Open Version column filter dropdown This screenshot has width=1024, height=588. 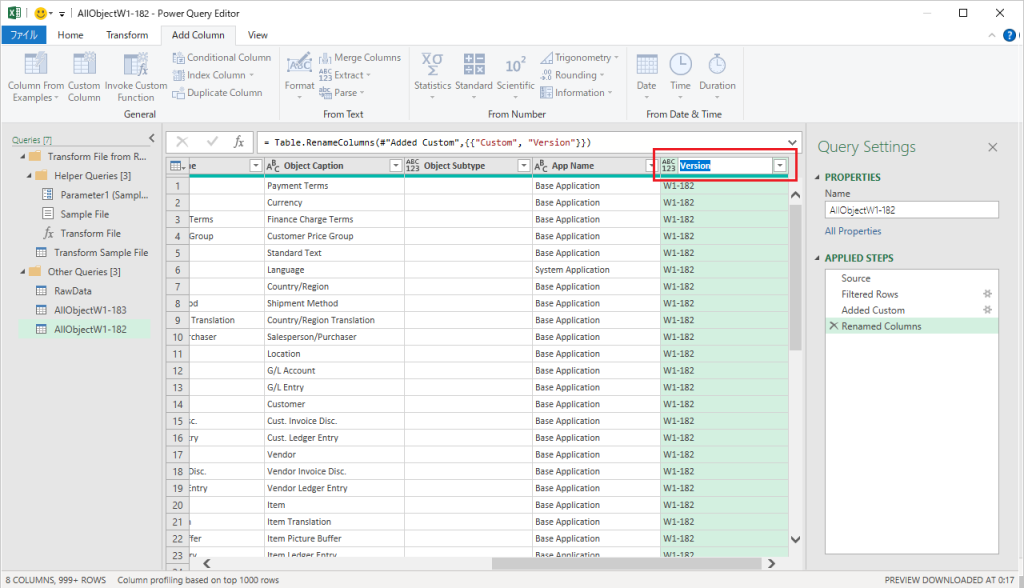pos(780,166)
